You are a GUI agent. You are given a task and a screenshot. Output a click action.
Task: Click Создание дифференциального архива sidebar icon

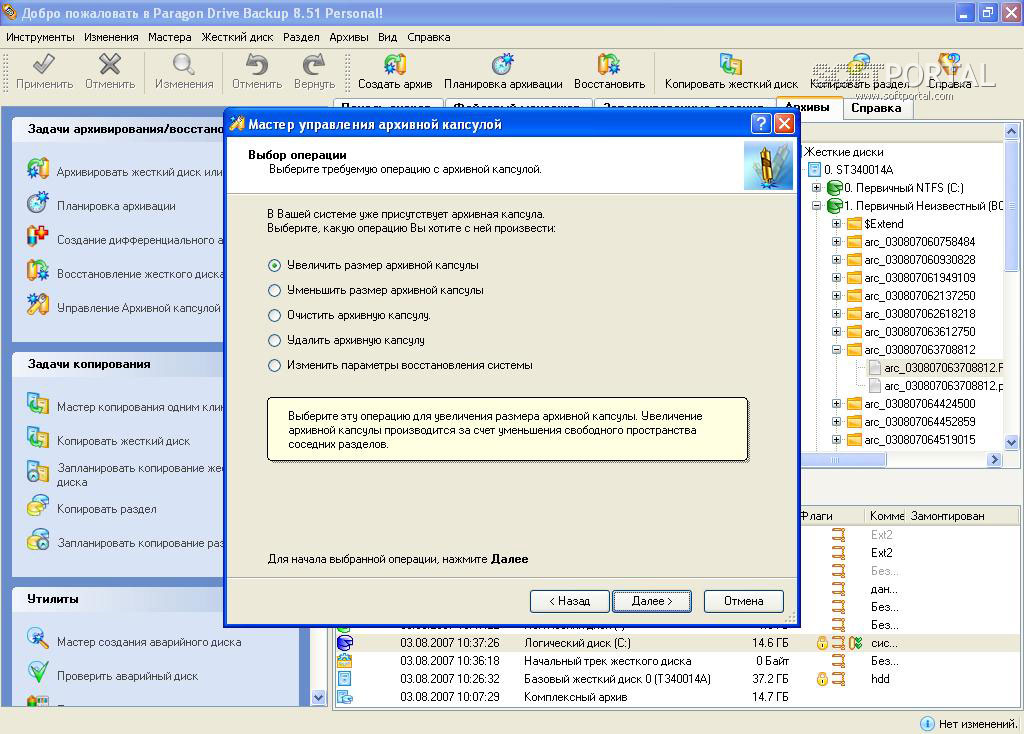coord(38,236)
